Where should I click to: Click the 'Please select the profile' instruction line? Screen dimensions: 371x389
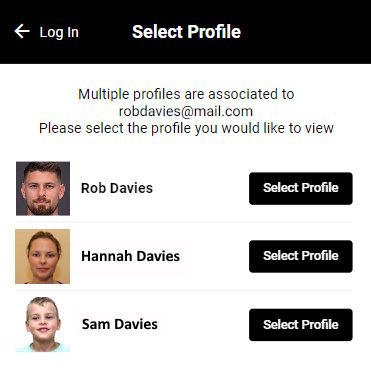[186, 128]
